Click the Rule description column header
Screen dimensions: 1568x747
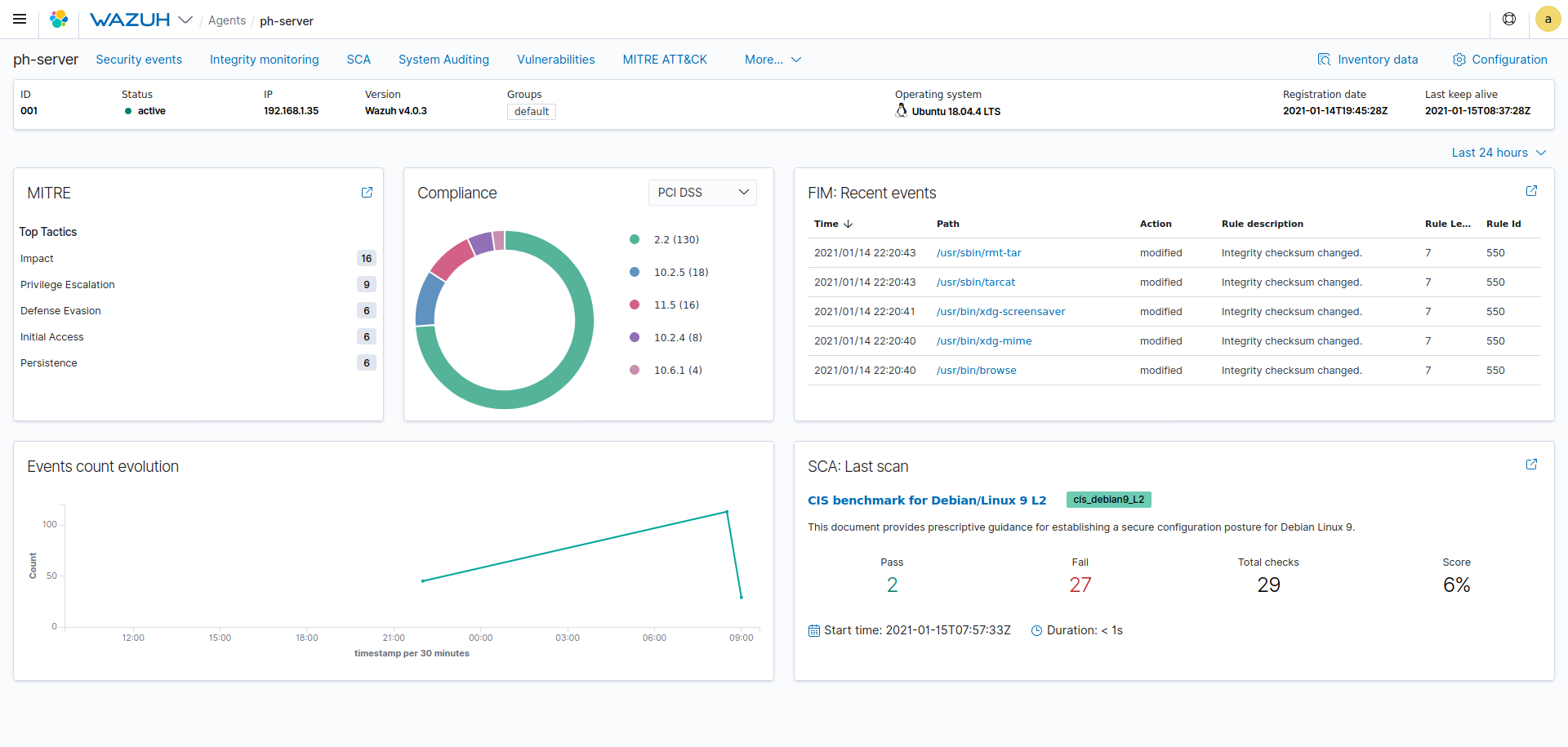[1263, 224]
